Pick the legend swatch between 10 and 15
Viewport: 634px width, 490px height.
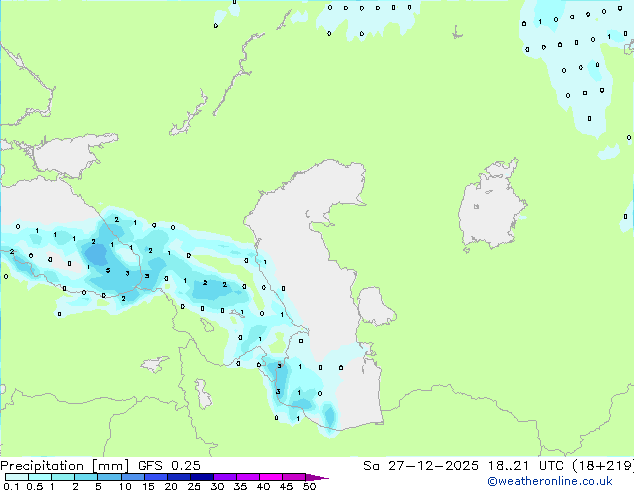132,477
